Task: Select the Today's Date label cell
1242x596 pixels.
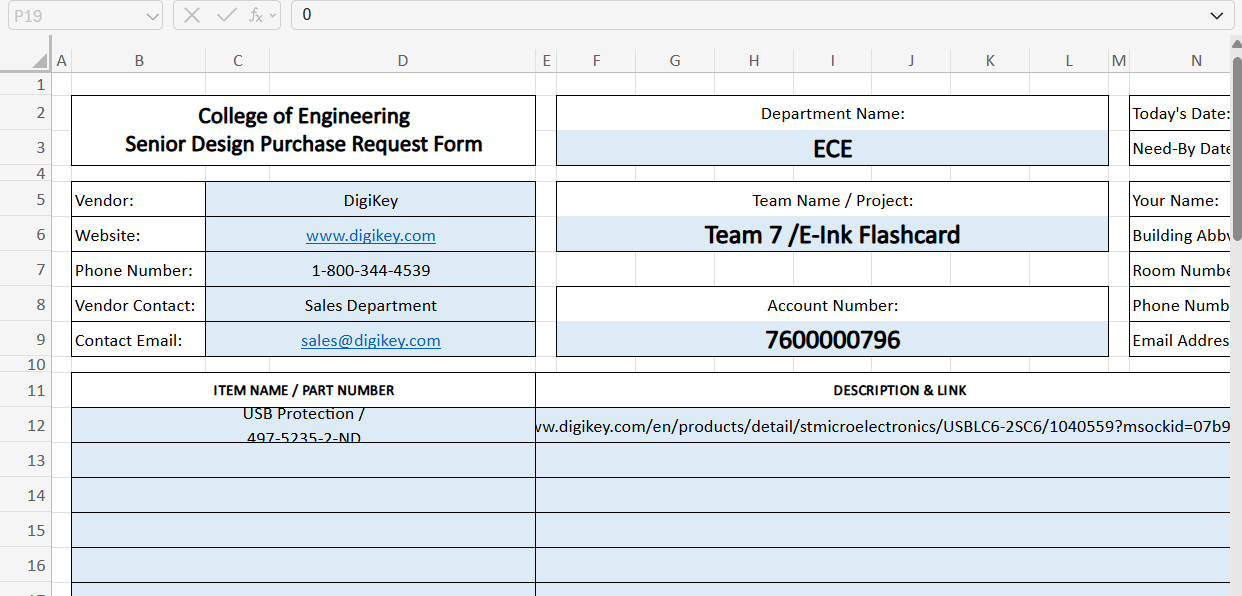Action: pos(1180,113)
